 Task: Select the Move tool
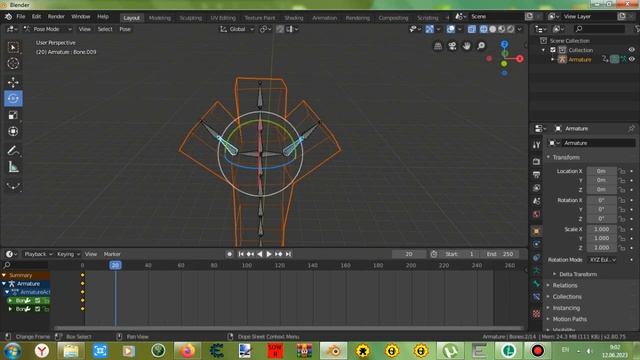13,82
